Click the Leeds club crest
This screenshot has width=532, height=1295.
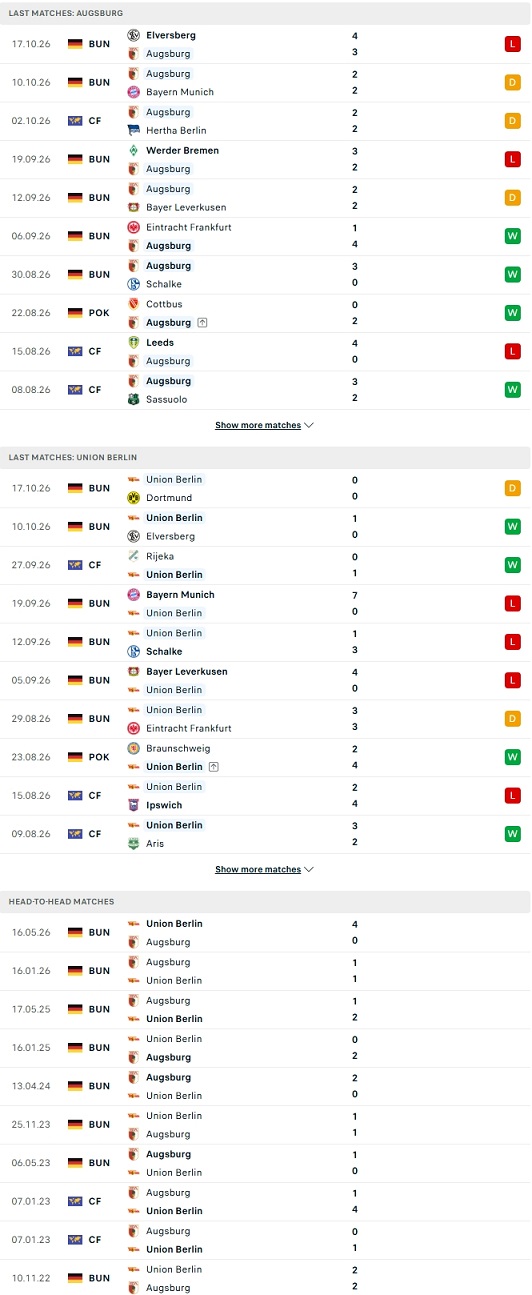133,342
